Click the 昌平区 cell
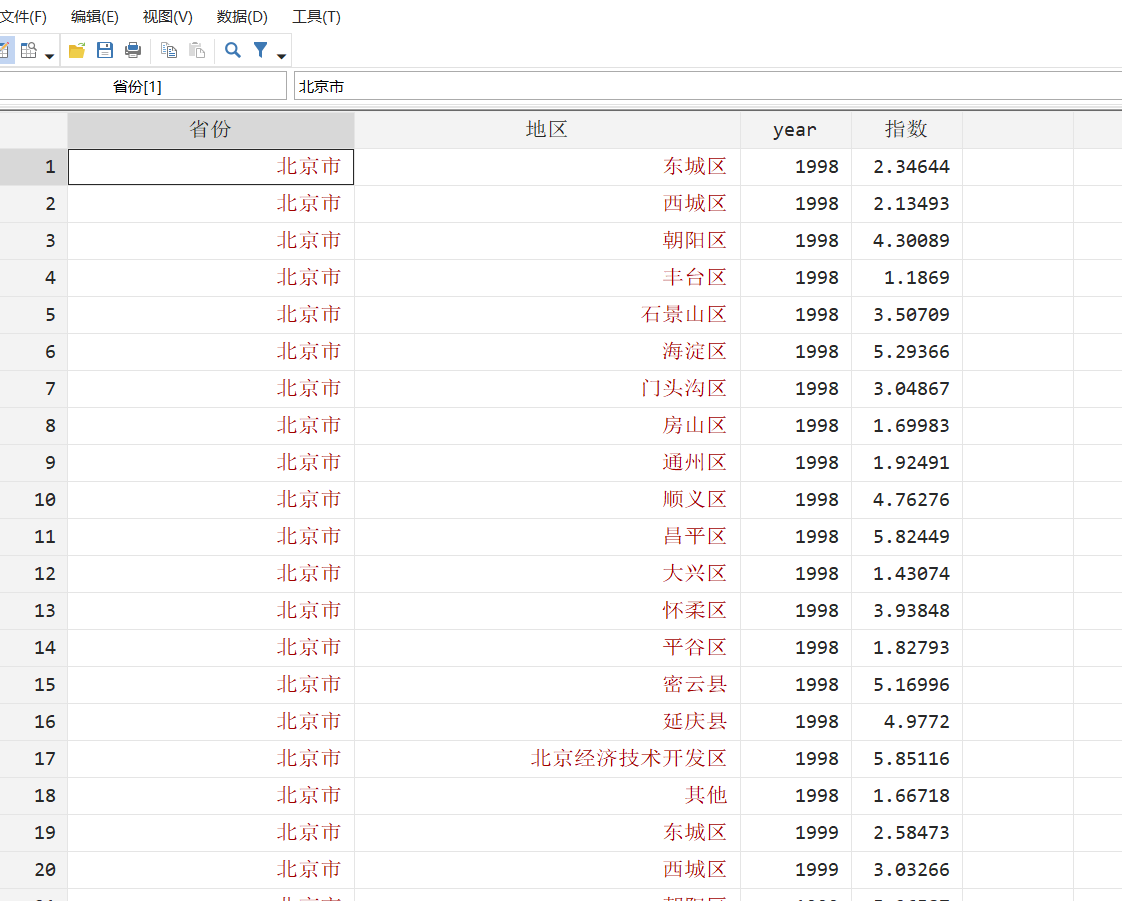The width and height of the screenshot is (1122, 901). pyautogui.click(x=547, y=537)
